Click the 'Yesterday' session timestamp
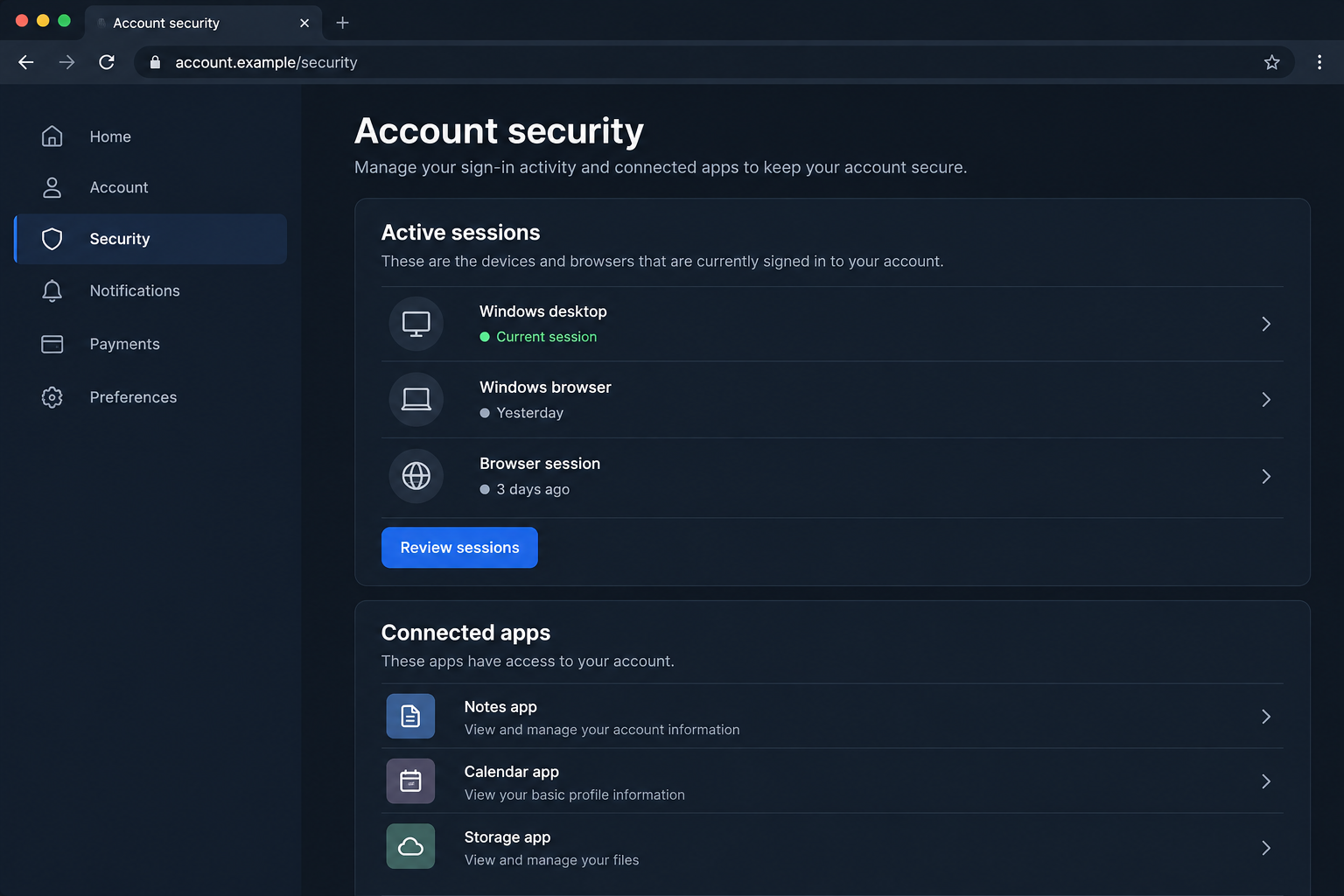Image resolution: width=1344 pixels, height=896 pixels. 529,413
